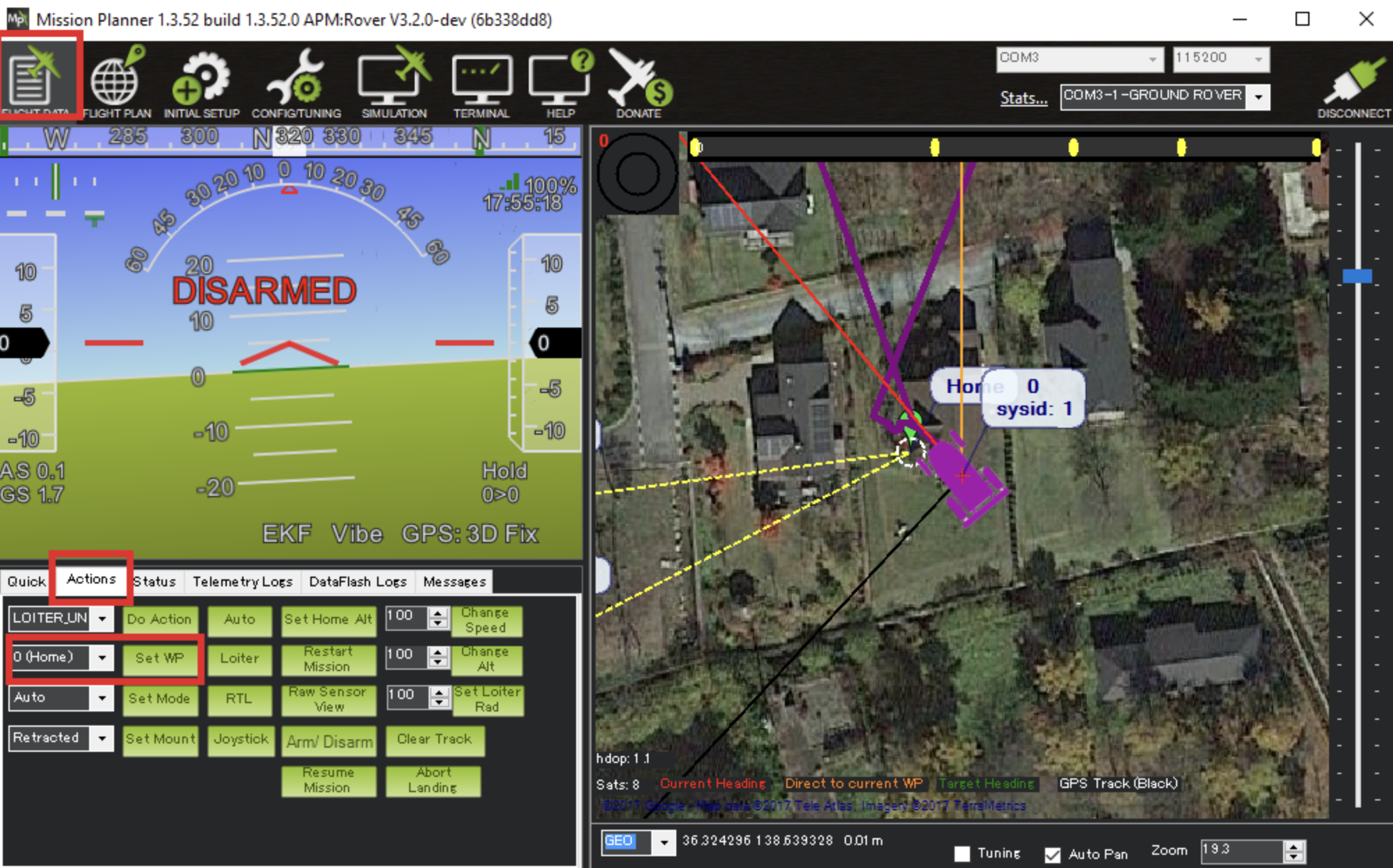Increase the map Zoom stepper

(x=1294, y=845)
